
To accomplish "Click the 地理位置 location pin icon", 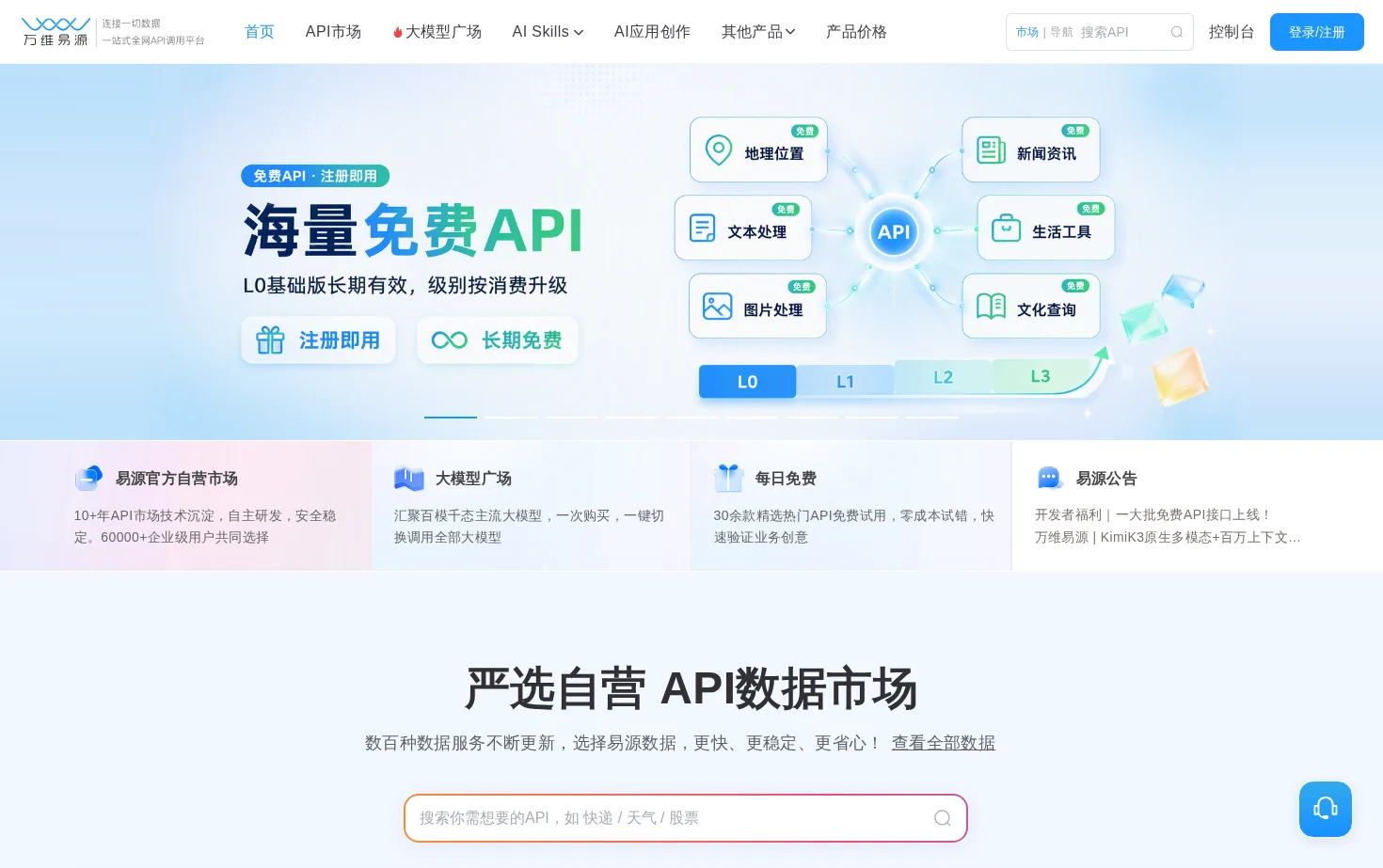I will (x=719, y=150).
